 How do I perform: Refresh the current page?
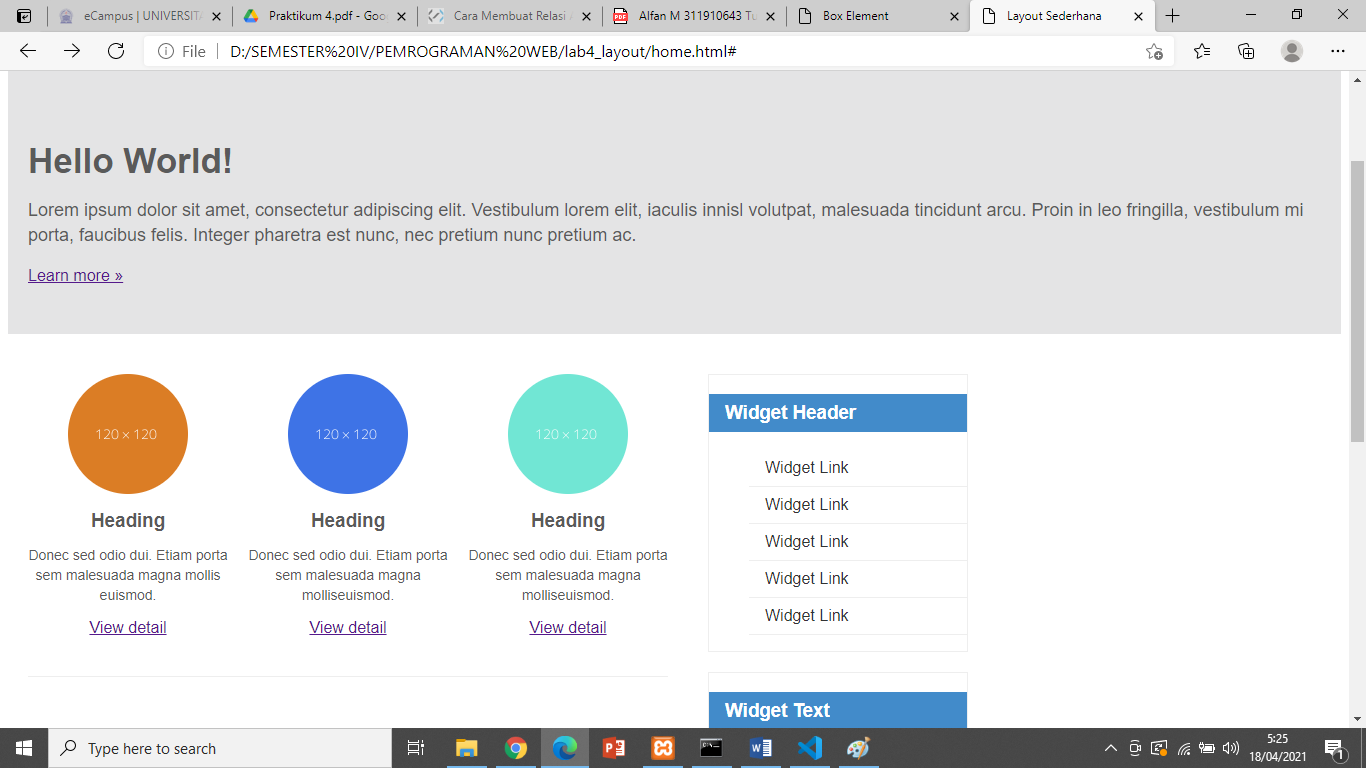pos(116,51)
